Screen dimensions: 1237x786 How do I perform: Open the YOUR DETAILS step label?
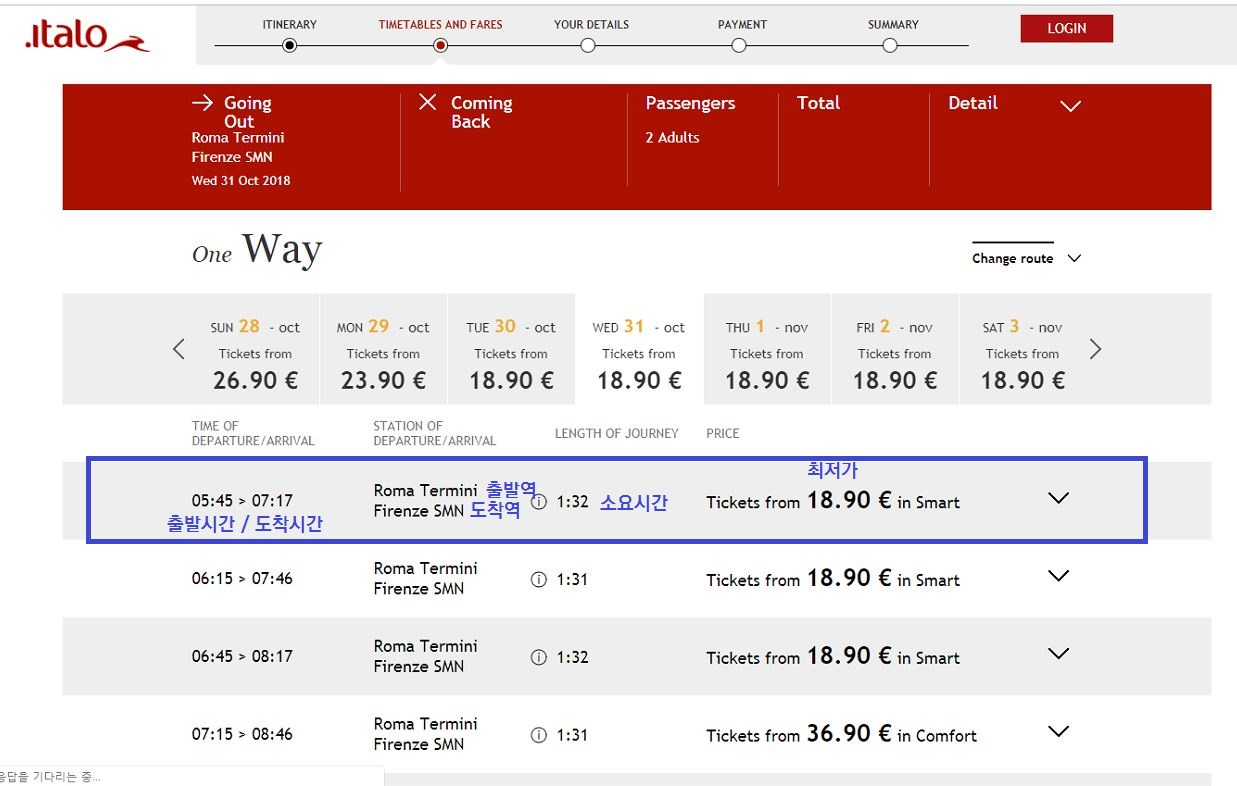pos(591,24)
